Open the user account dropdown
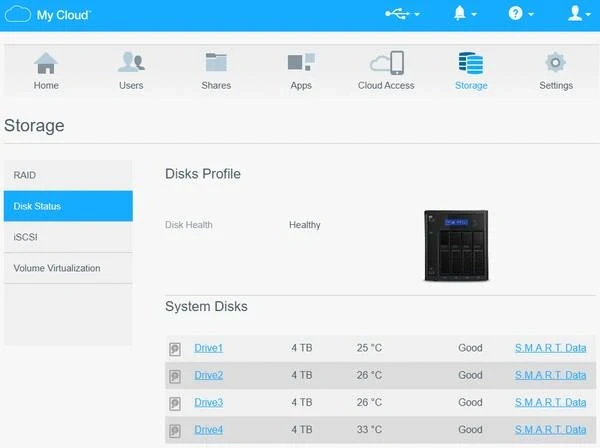The image size is (600, 448). [578, 14]
